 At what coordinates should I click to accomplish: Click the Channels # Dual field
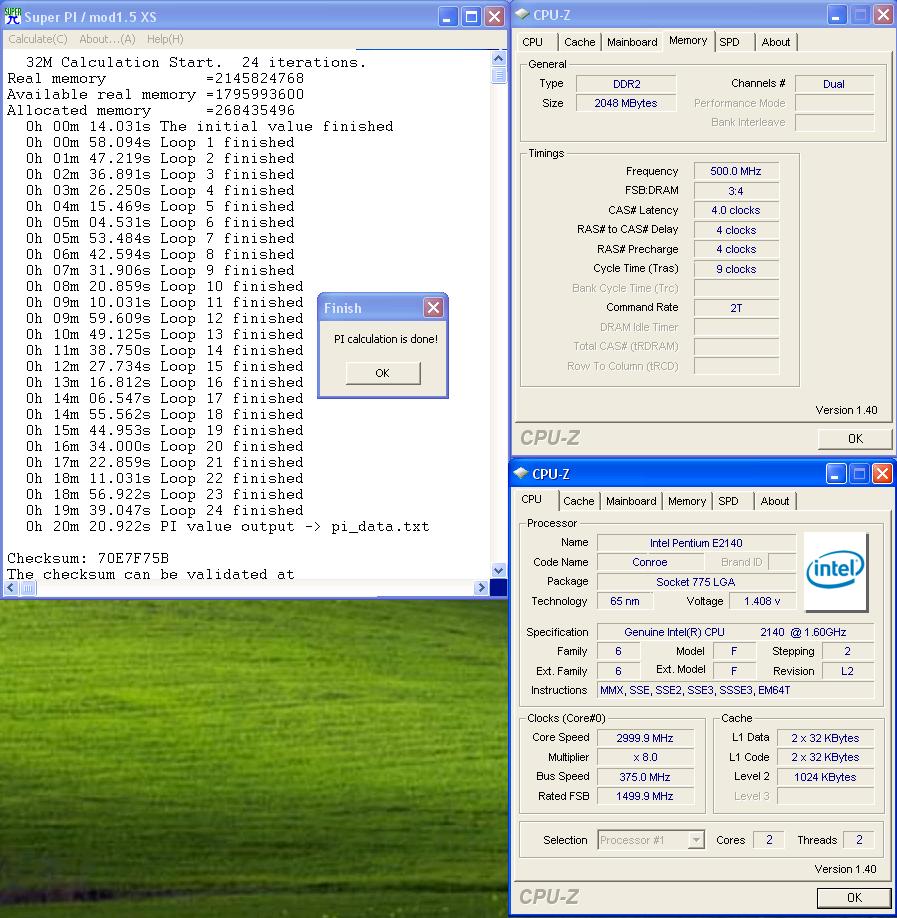pyautogui.click(x=834, y=84)
